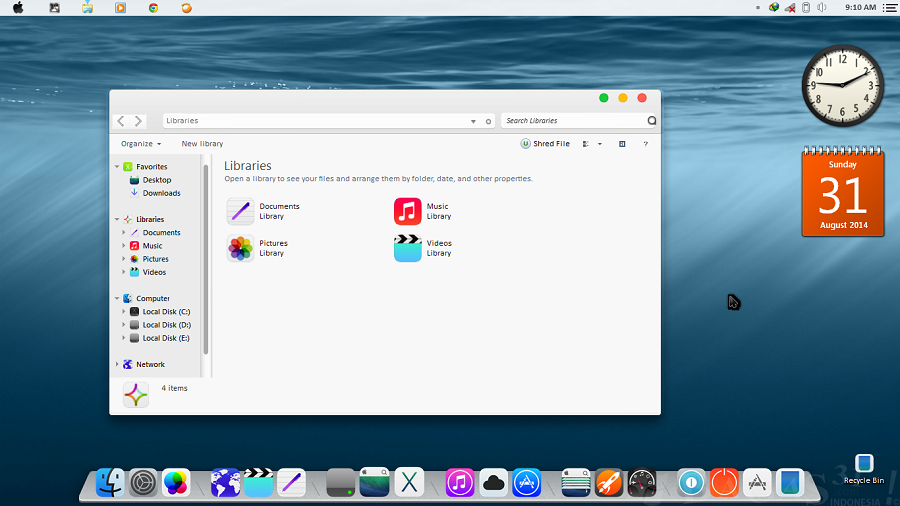Open the clapperboard video app in dock
Viewport: 900px width, 506px height.
click(x=258, y=482)
